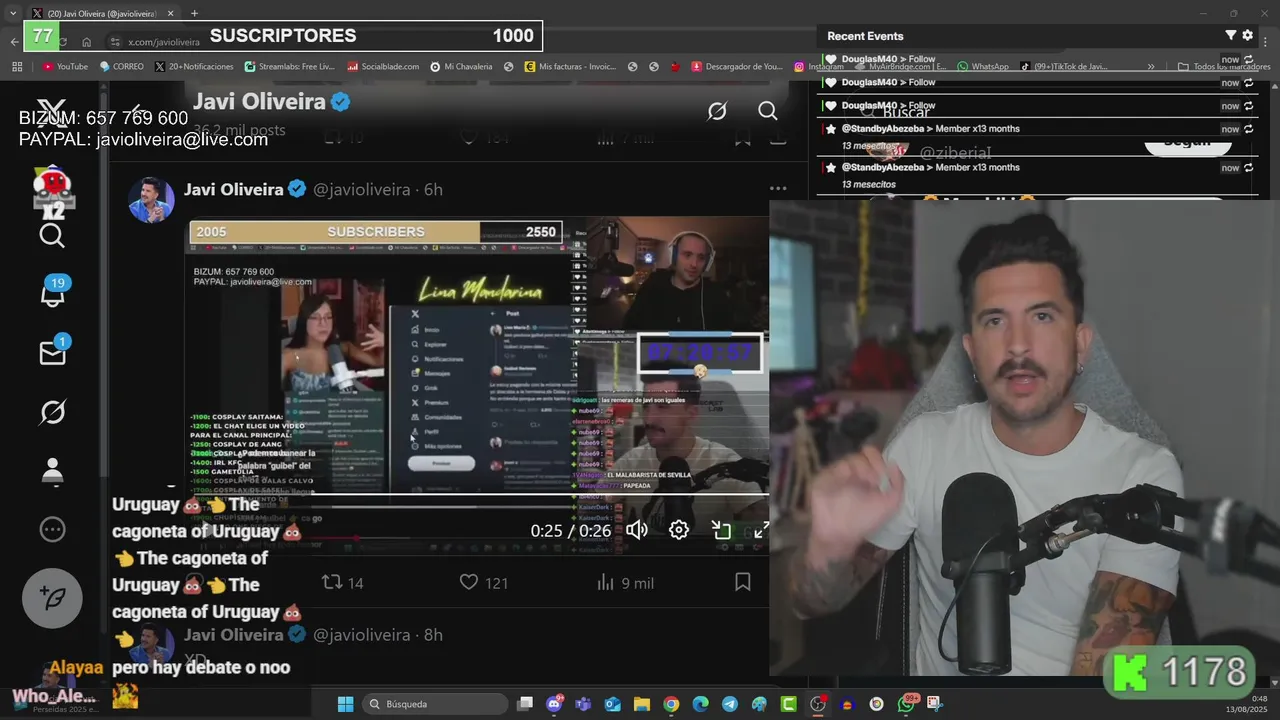
Task: Open the Chrome apps grid in bookmarks bar
Action: click(x=17, y=66)
